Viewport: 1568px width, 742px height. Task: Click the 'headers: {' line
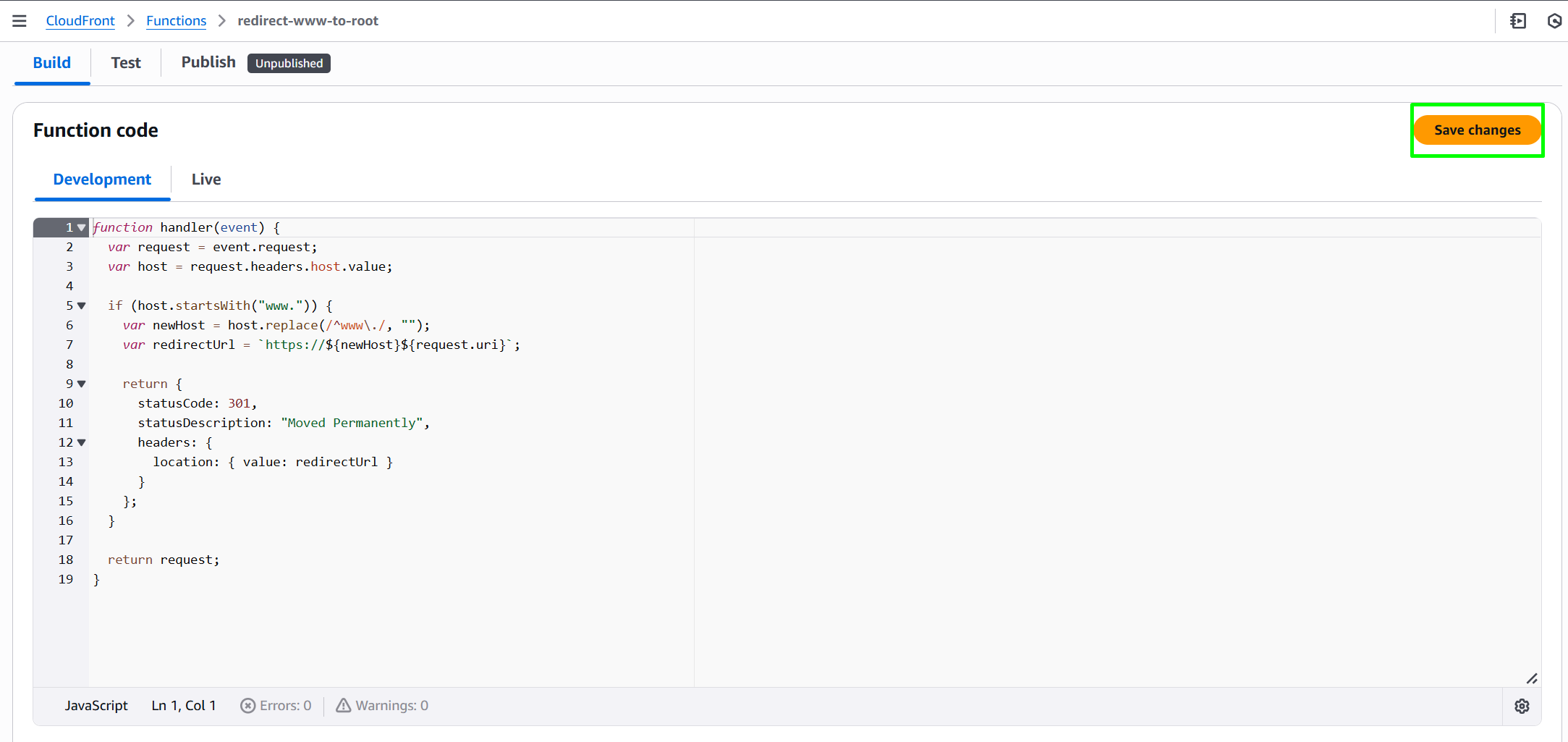pos(175,442)
